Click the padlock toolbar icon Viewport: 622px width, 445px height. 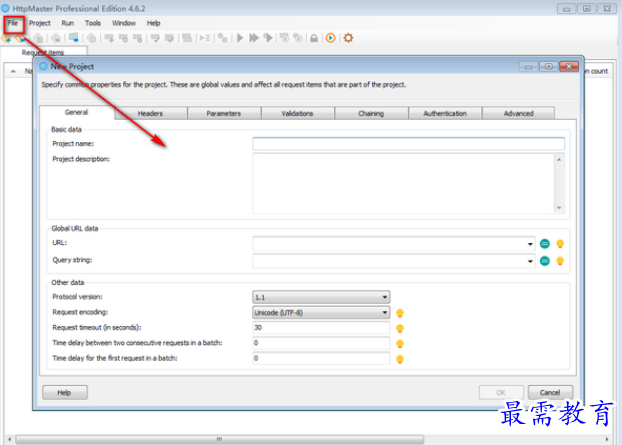pos(314,38)
